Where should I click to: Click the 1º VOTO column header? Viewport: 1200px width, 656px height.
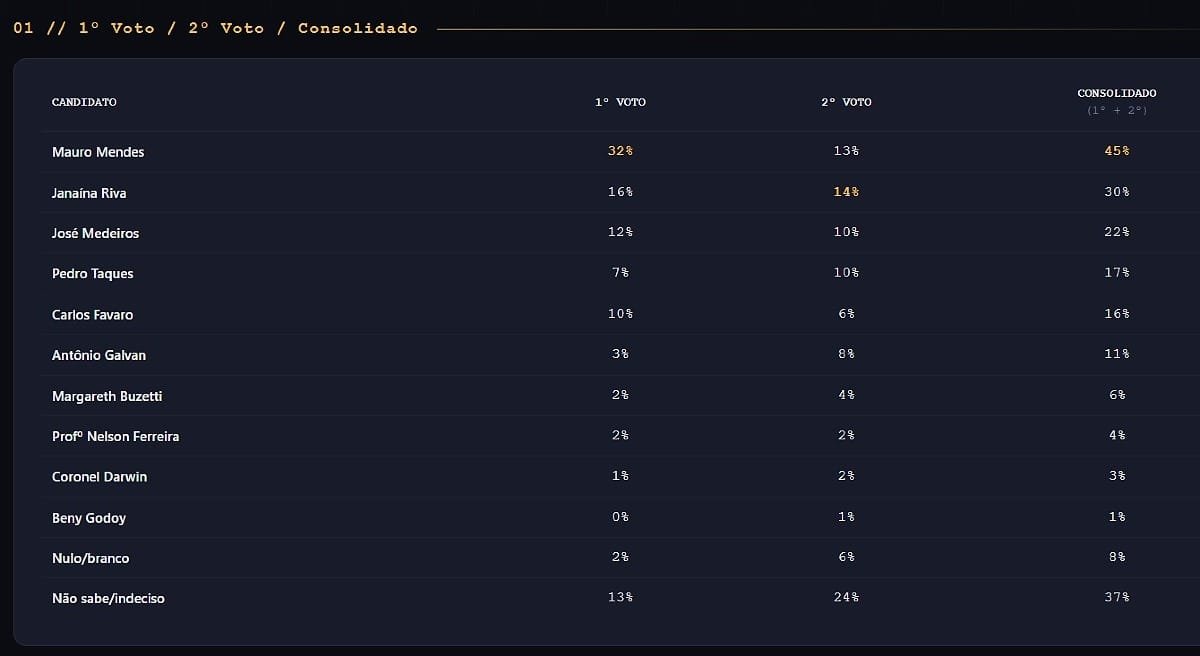click(x=620, y=102)
